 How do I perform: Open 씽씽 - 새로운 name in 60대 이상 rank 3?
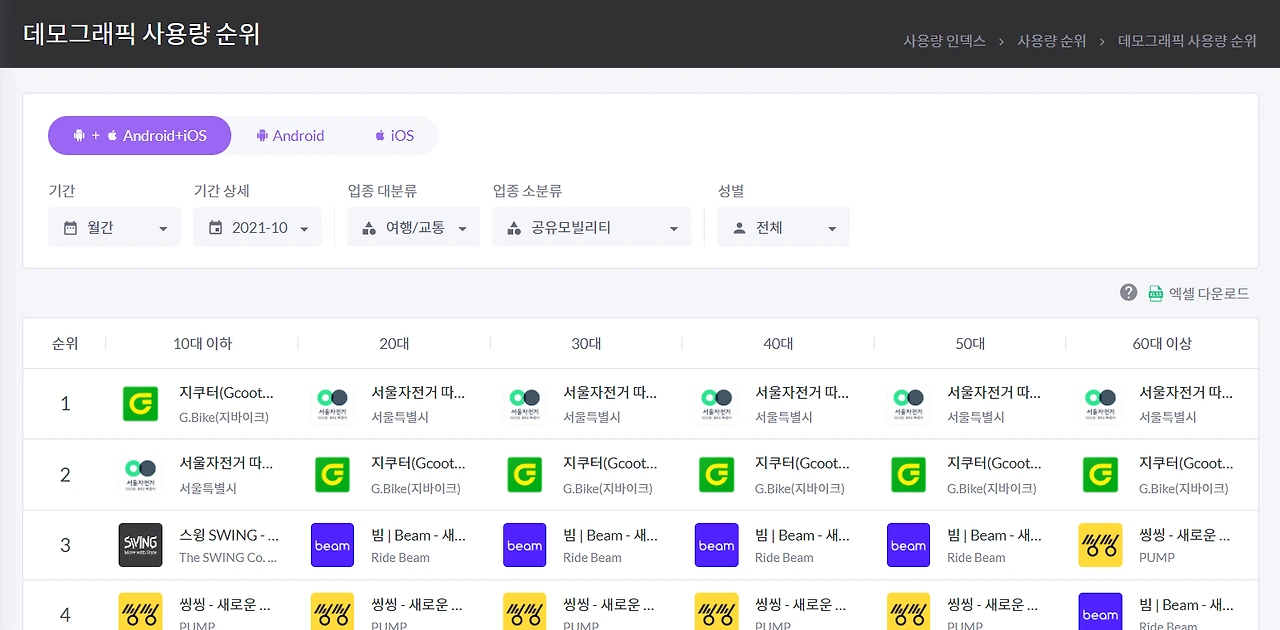pos(1186,535)
